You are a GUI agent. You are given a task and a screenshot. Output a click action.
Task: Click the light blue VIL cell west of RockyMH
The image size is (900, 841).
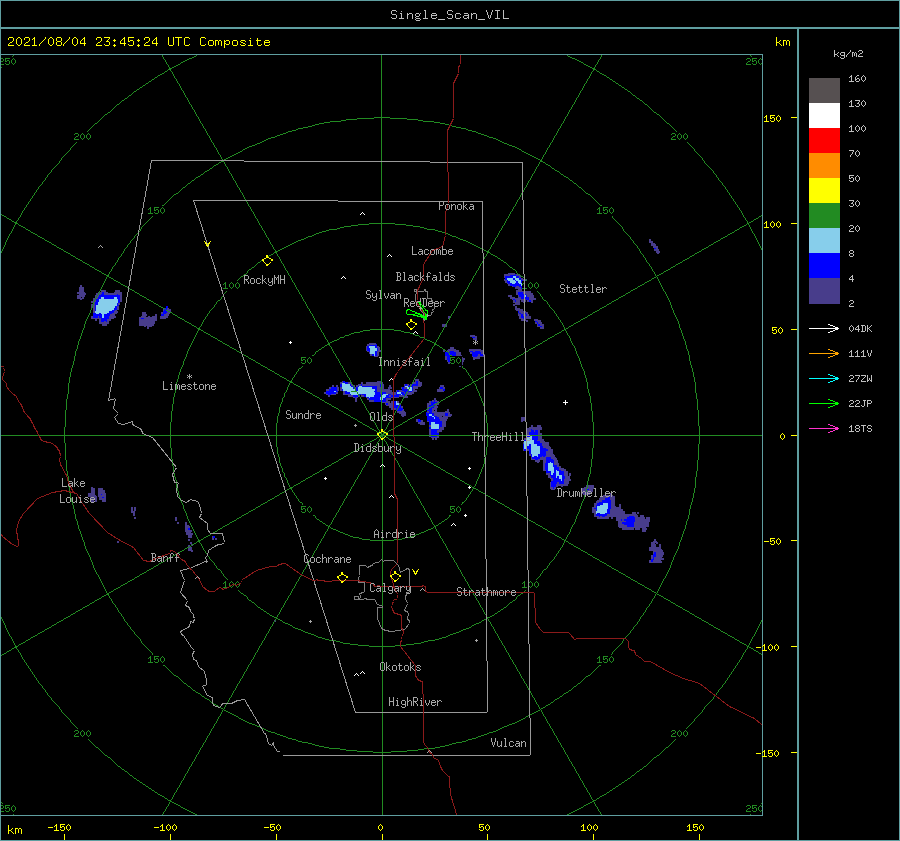[x=107, y=306]
